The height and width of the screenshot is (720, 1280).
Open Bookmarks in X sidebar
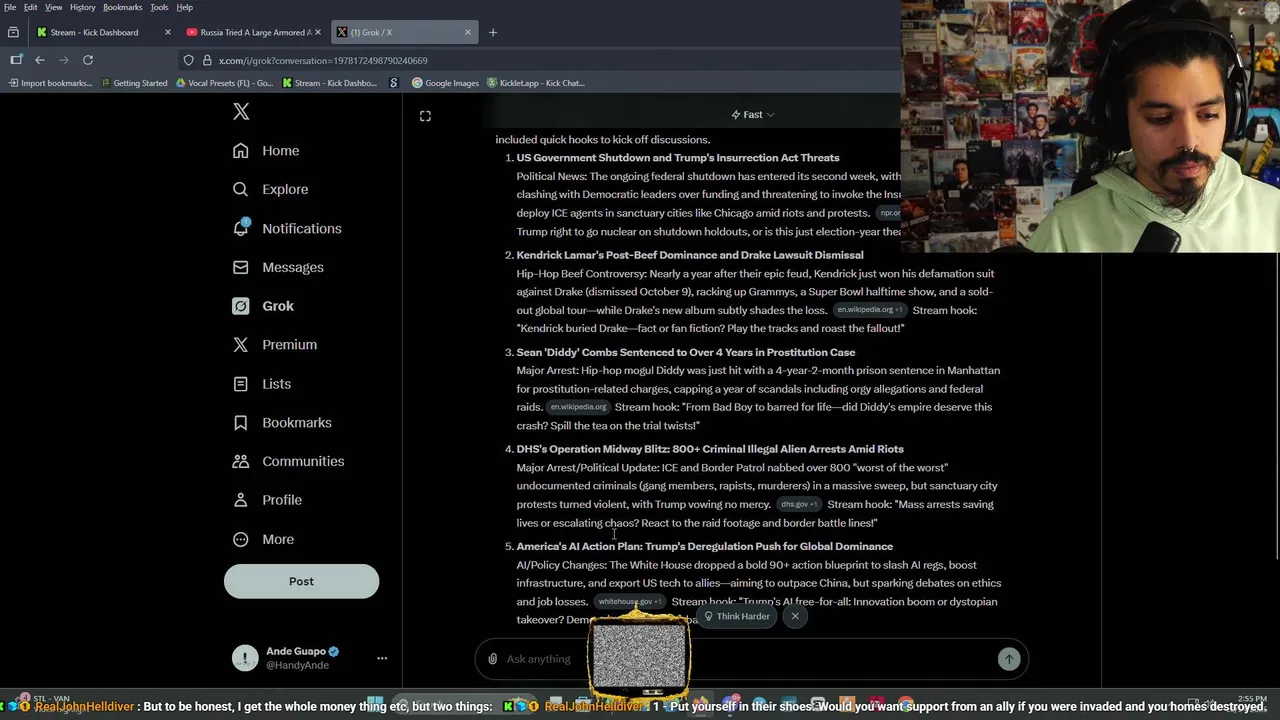(282, 423)
